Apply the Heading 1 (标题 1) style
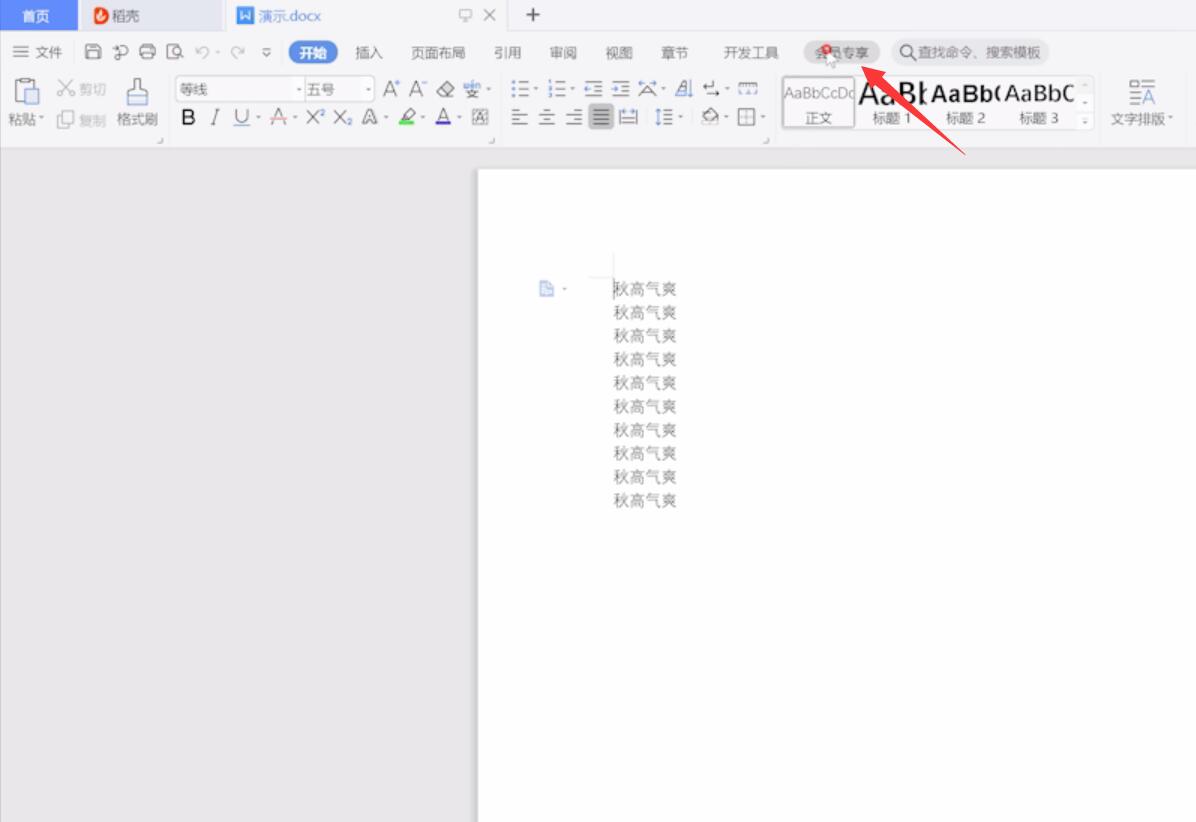This screenshot has width=1196, height=822. [x=891, y=102]
